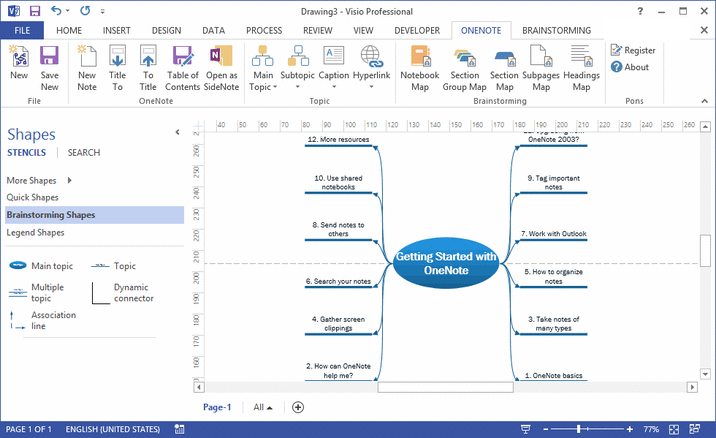Open the Customize Quick Access Toolbar dropdown
Viewport: 716px width, 438px height.
(x=103, y=11)
